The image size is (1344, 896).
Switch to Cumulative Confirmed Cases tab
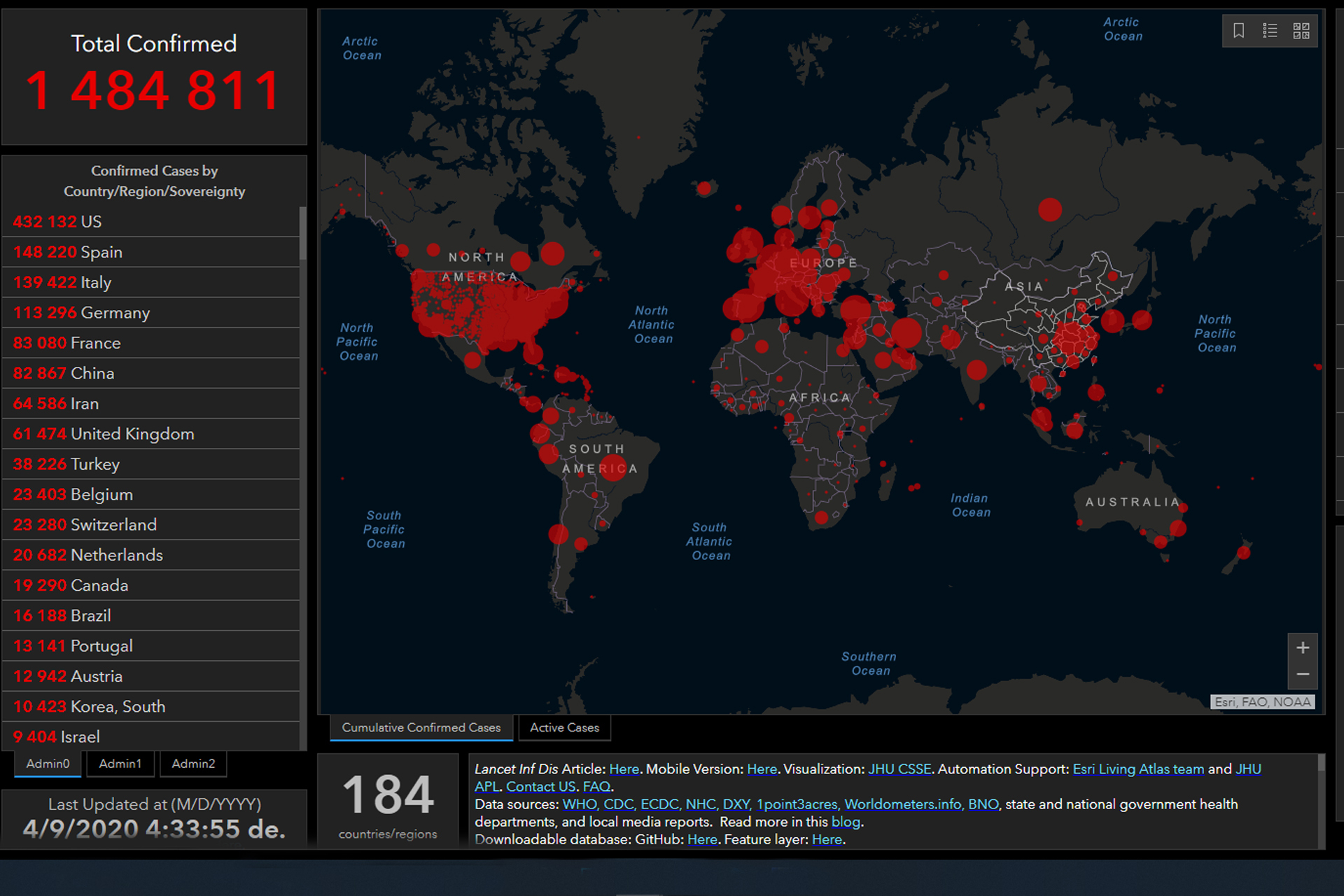point(421,728)
